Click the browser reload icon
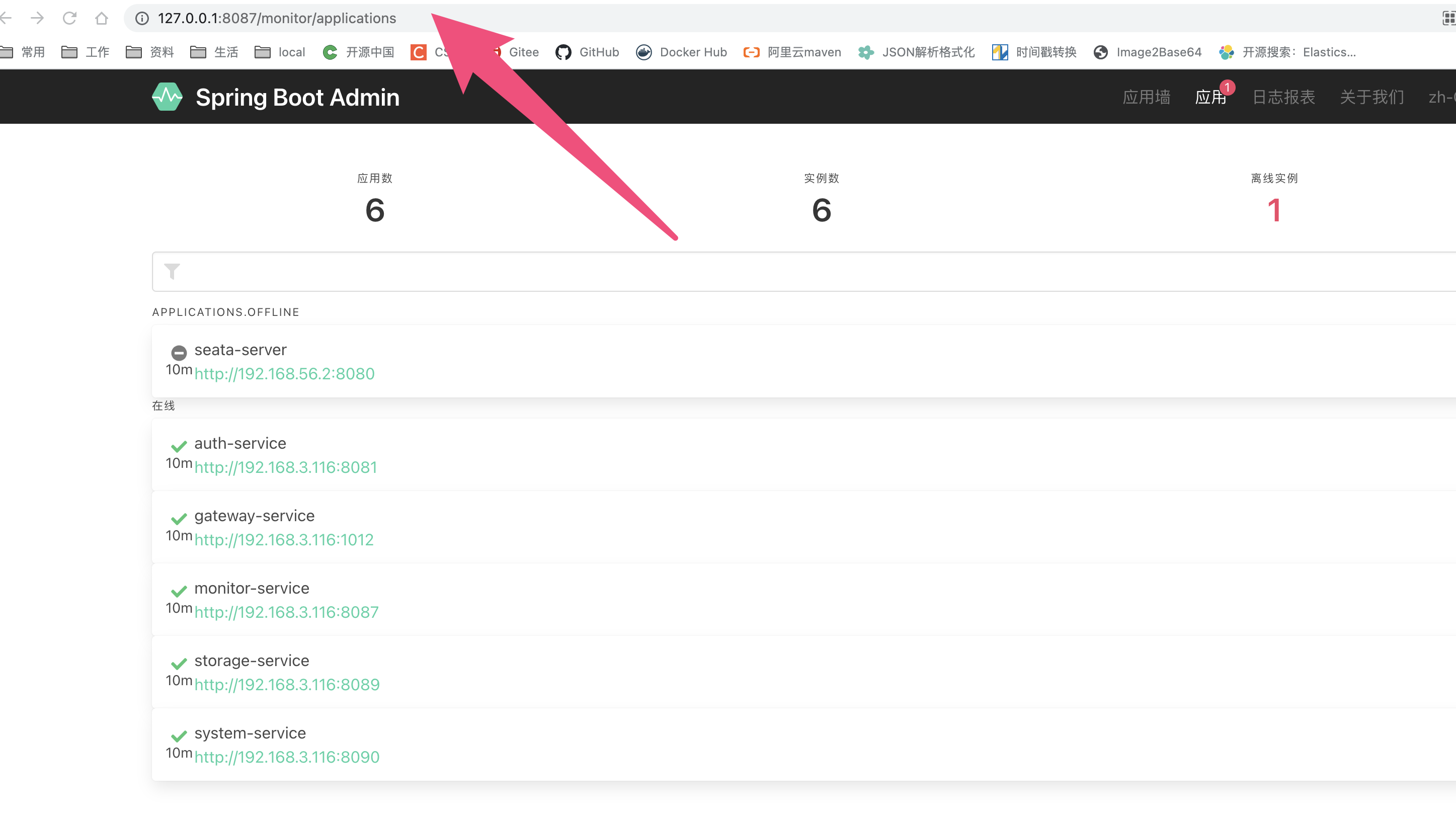The image size is (1456, 818). (70, 18)
